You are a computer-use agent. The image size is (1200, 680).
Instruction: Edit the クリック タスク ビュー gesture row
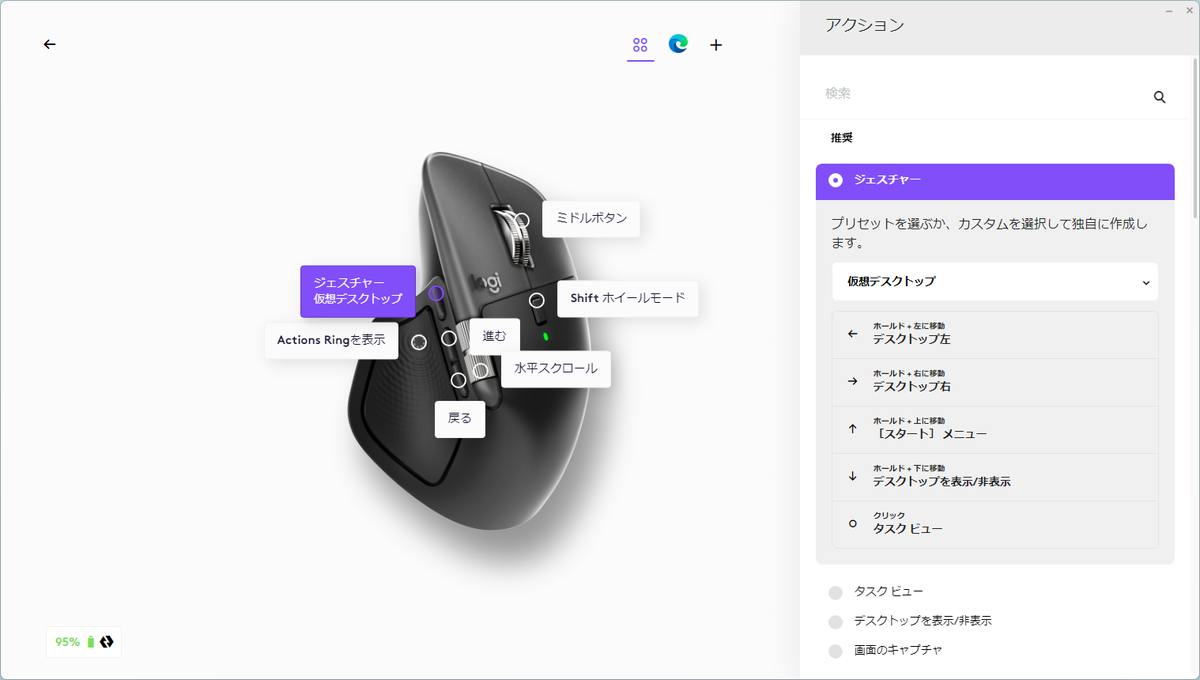click(995, 524)
